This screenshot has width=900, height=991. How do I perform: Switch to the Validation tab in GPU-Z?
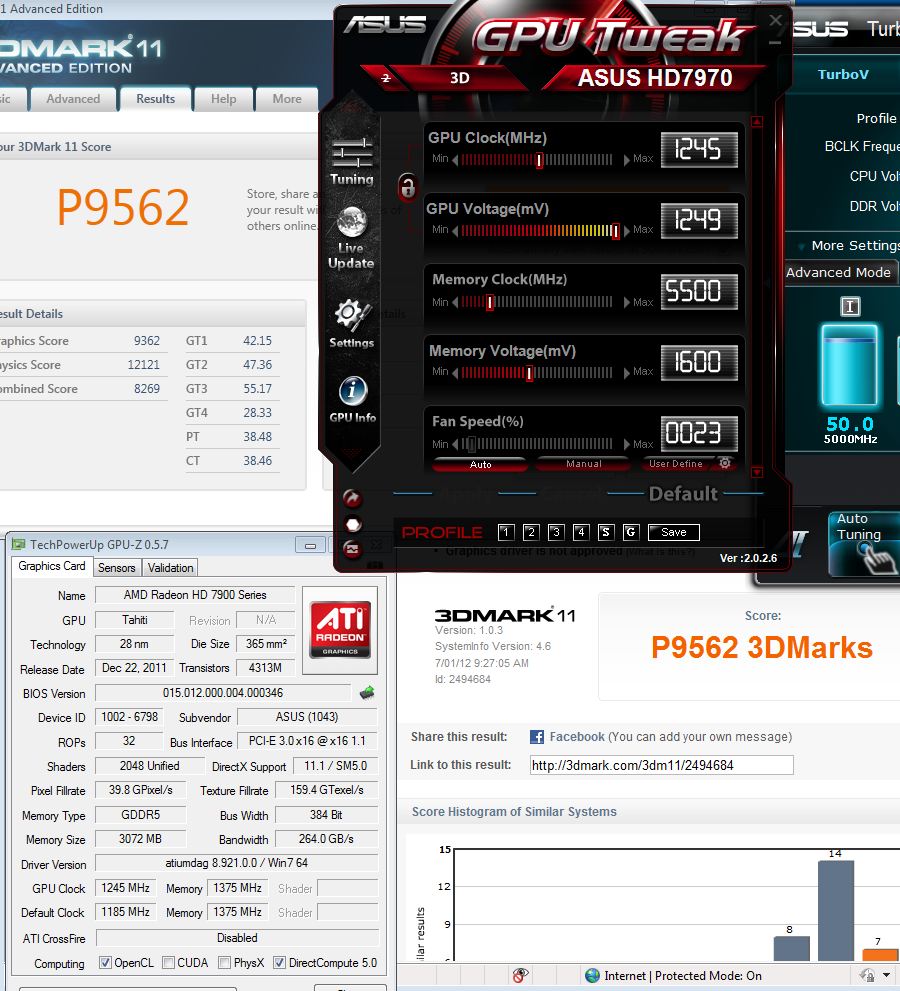pos(171,568)
